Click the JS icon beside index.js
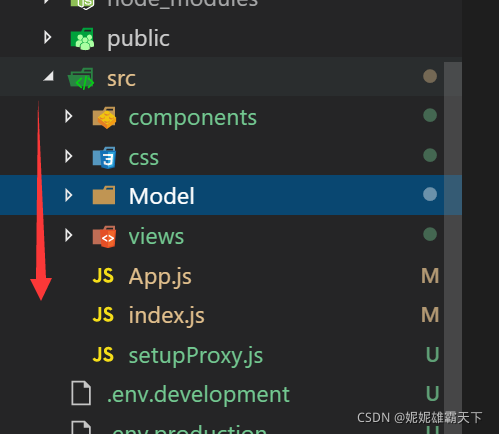Screen dimensions: 499x434 coord(103,315)
